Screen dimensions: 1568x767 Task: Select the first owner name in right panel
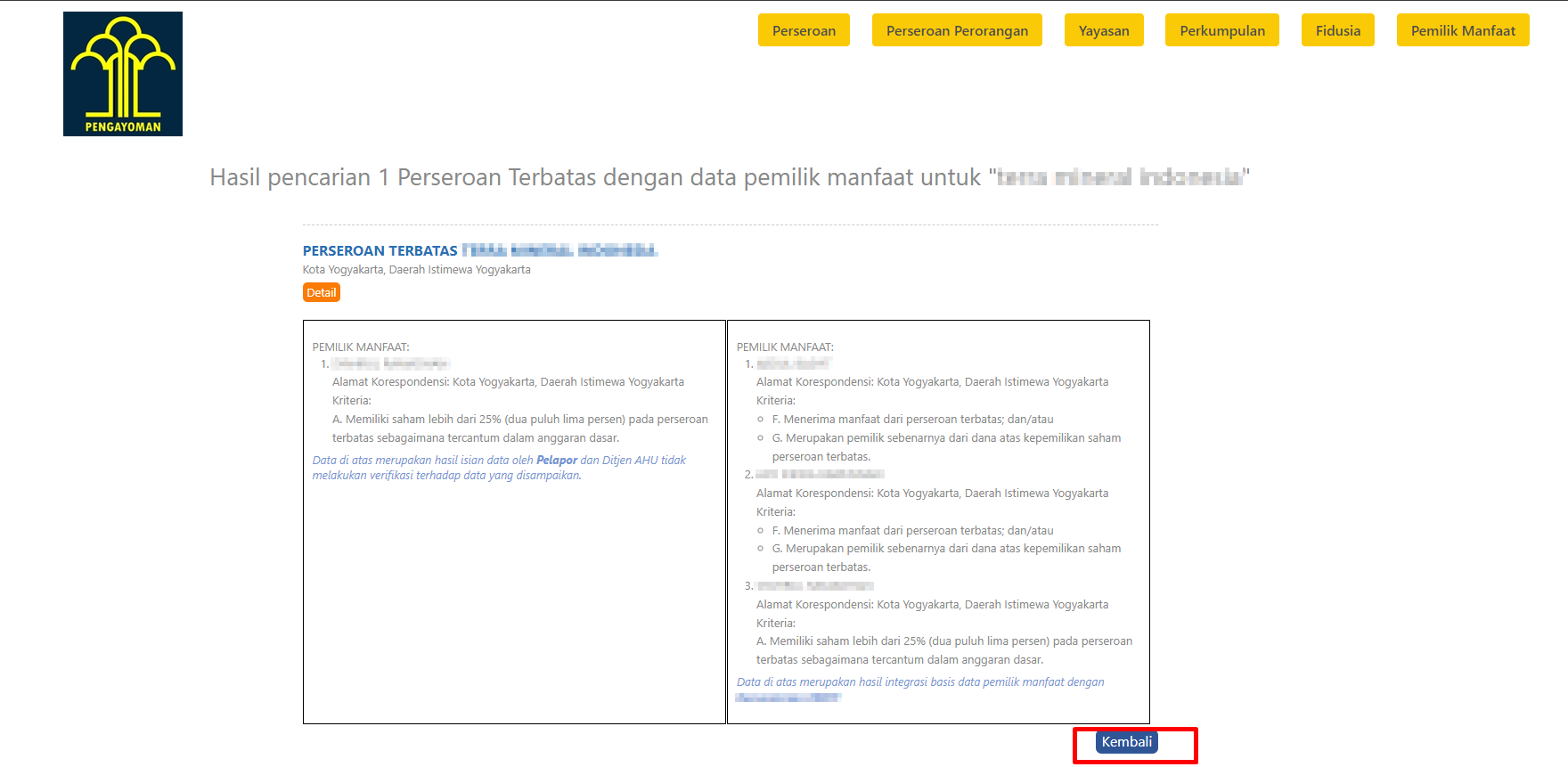tap(793, 363)
